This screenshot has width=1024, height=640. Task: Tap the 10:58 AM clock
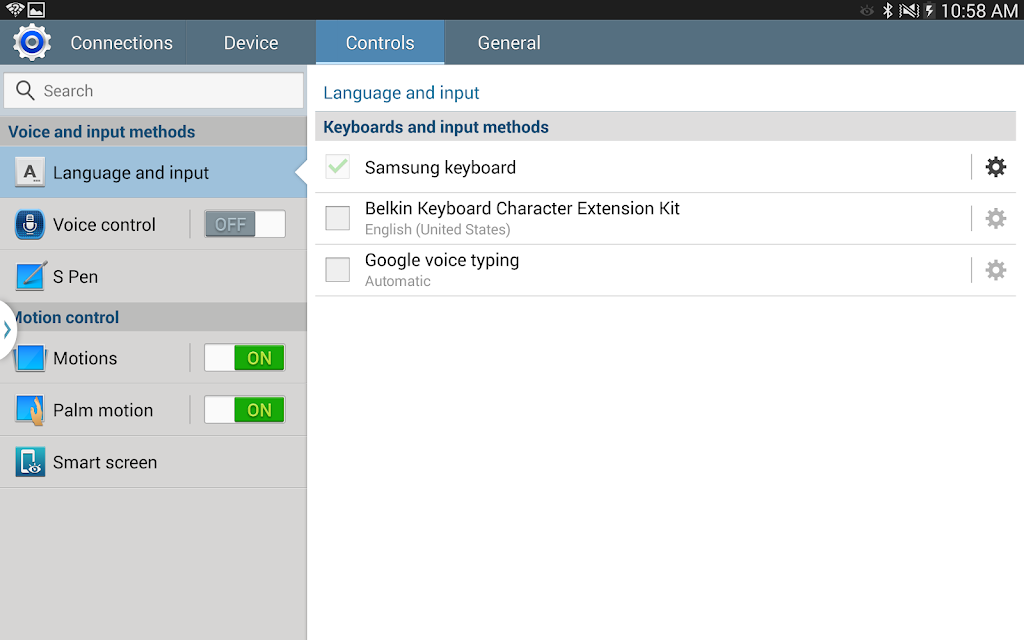[x=979, y=10]
